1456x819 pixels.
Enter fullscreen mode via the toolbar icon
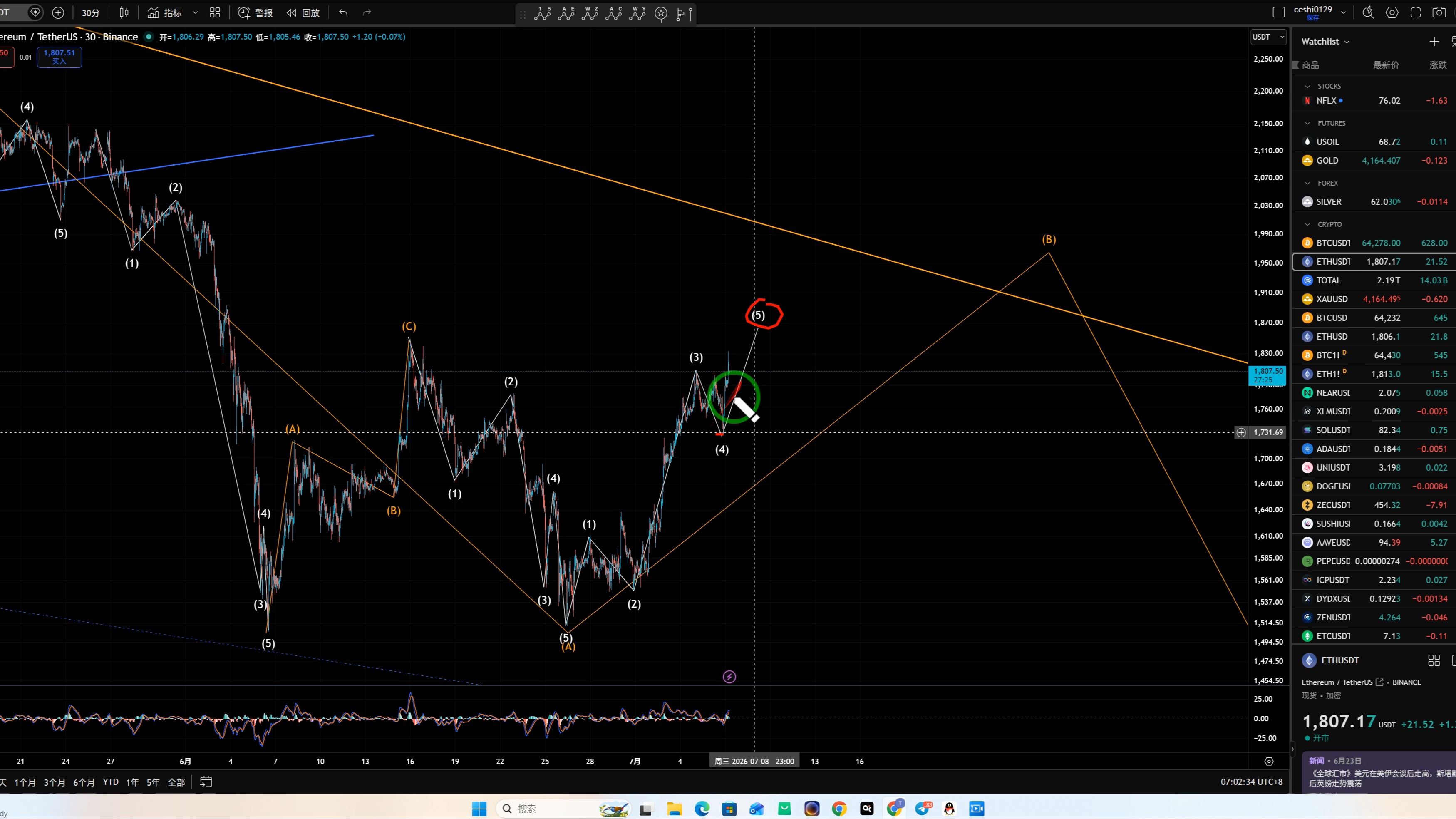1415,12
